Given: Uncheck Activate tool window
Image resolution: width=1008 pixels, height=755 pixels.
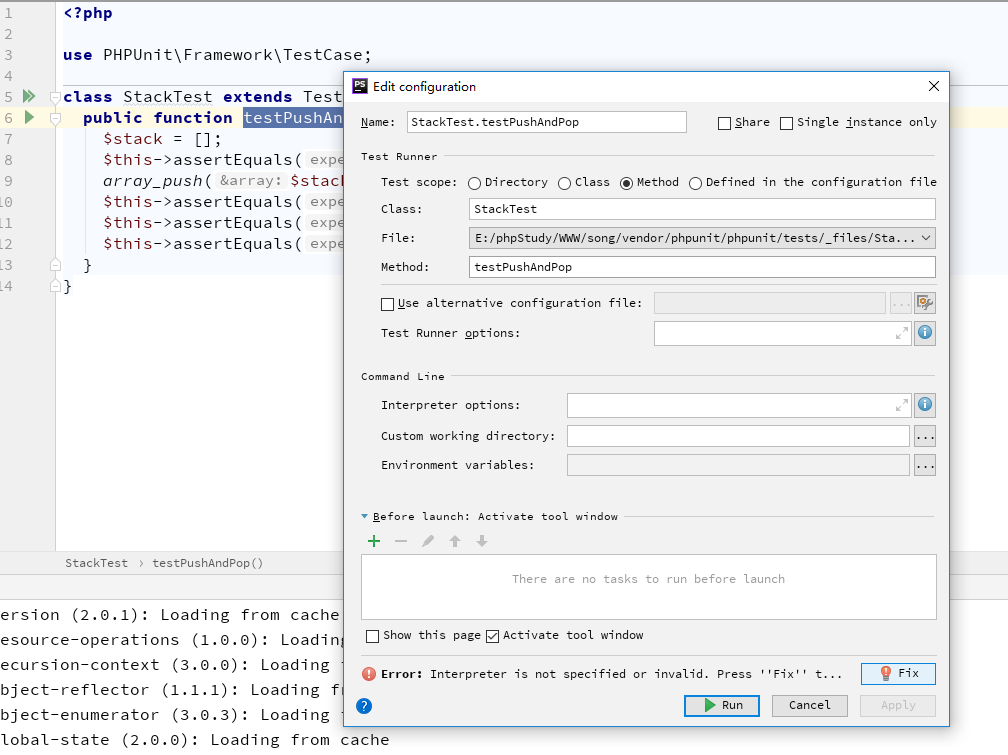Looking at the screenshot, I should (x=492, y=636).
